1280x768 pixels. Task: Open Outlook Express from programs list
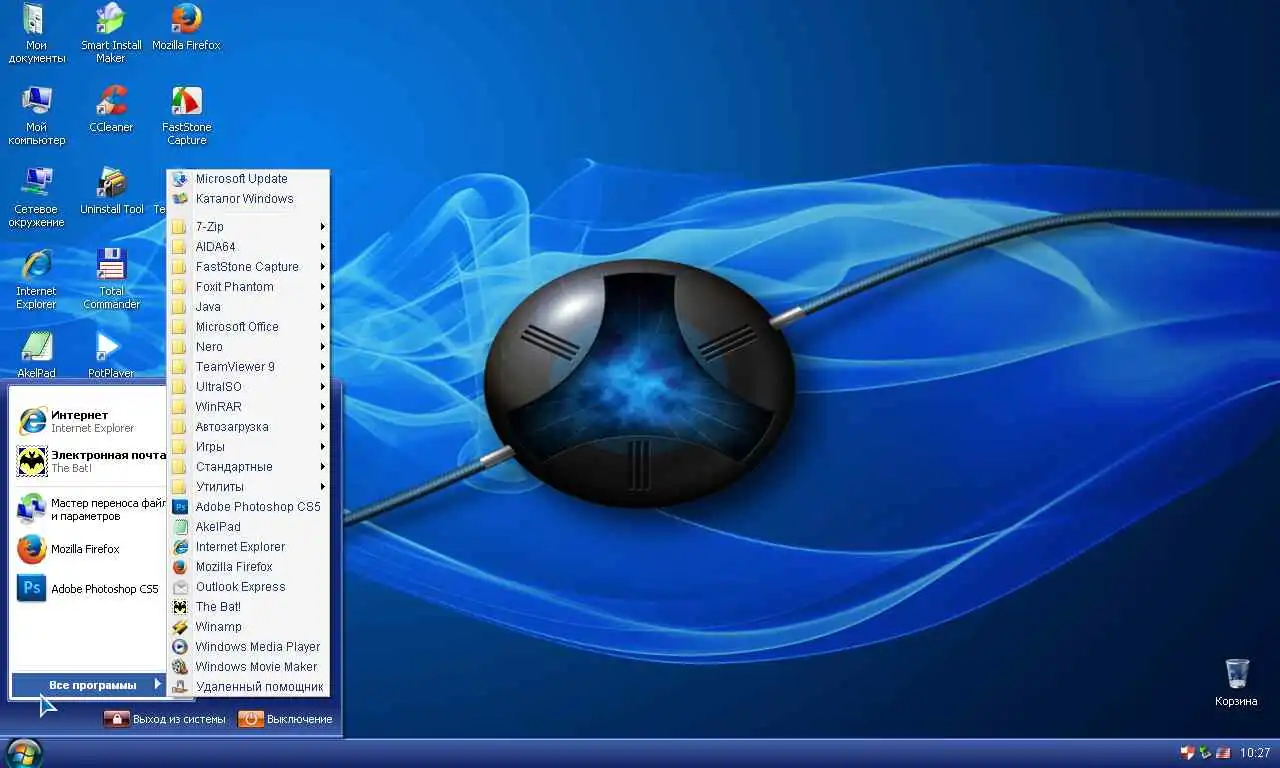click(x=249, y=587)
